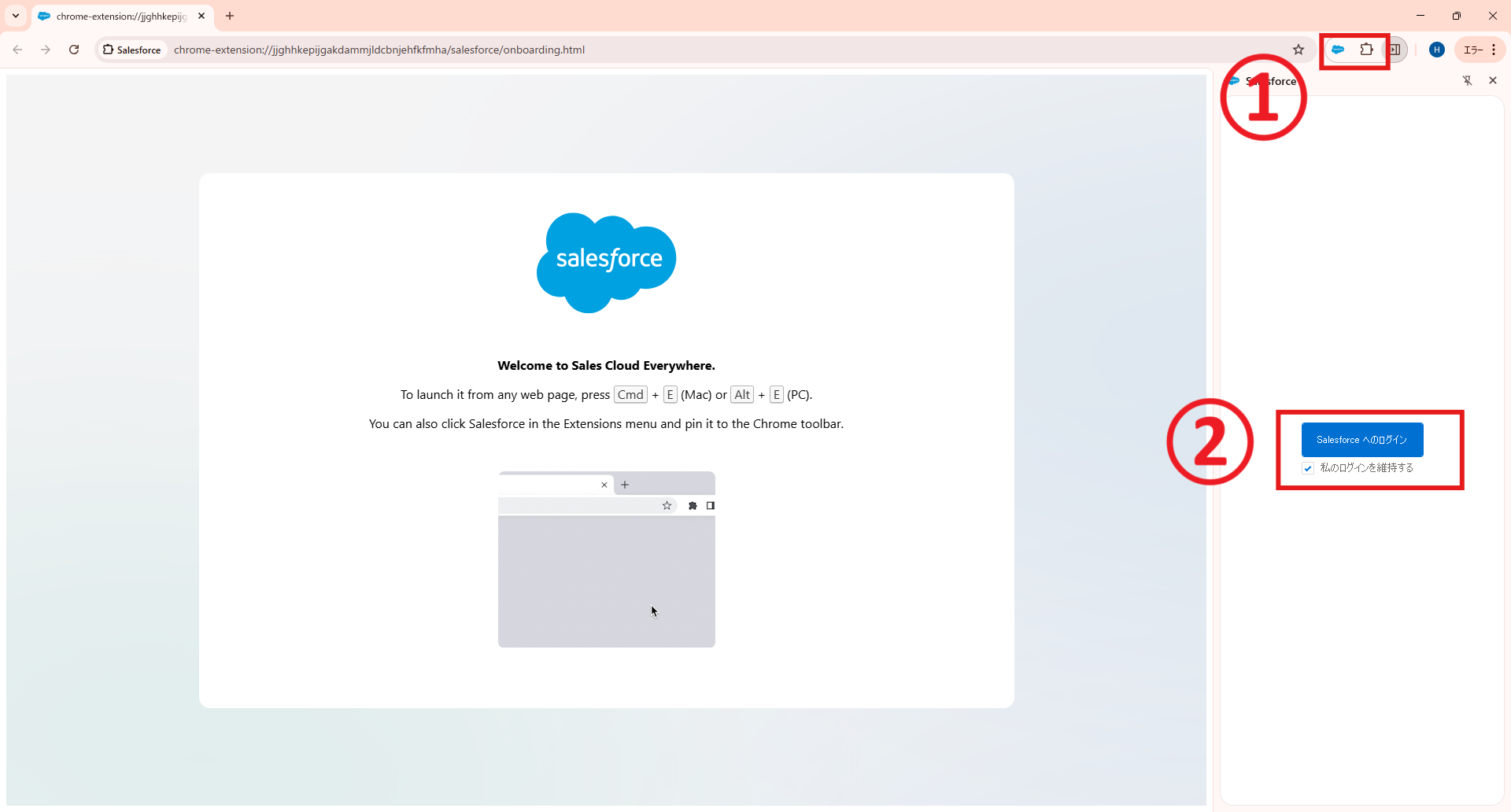Go back to the previous page

tap(17, 50)
